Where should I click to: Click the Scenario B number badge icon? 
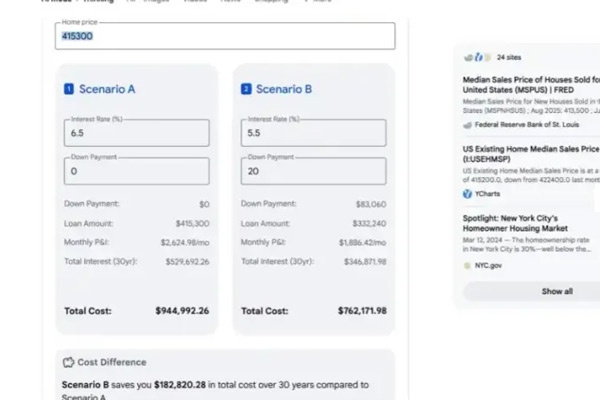[246, 89]
